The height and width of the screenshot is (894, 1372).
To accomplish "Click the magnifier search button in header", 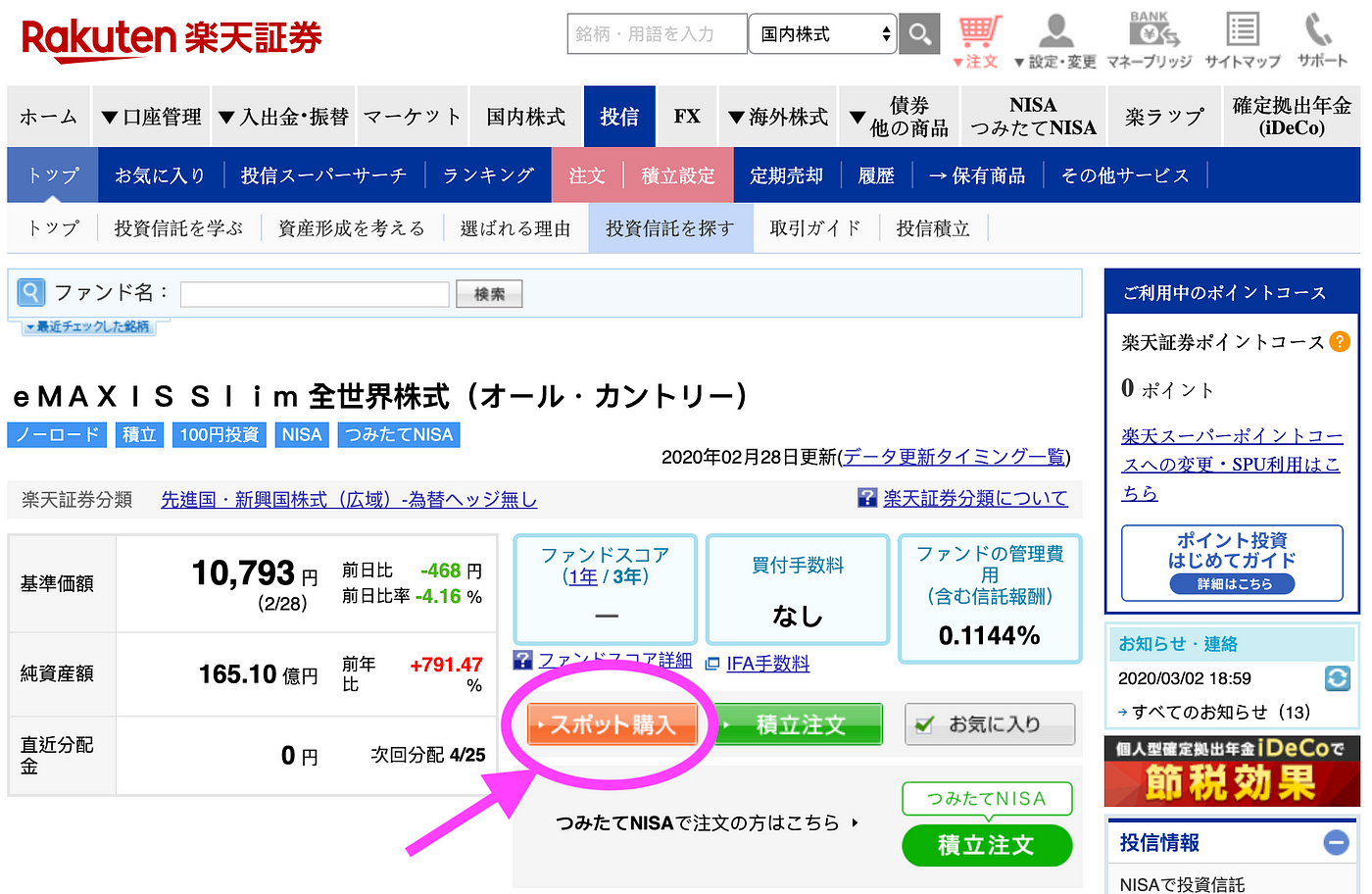I will [919, 34].
